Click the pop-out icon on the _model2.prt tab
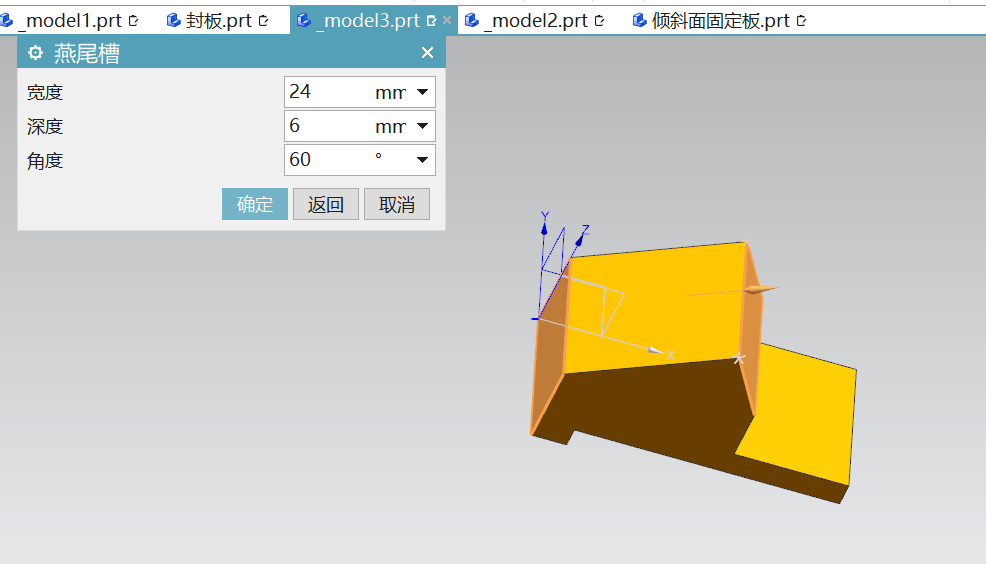Viewport: 986px width, 564px height. tap(600, 20)
